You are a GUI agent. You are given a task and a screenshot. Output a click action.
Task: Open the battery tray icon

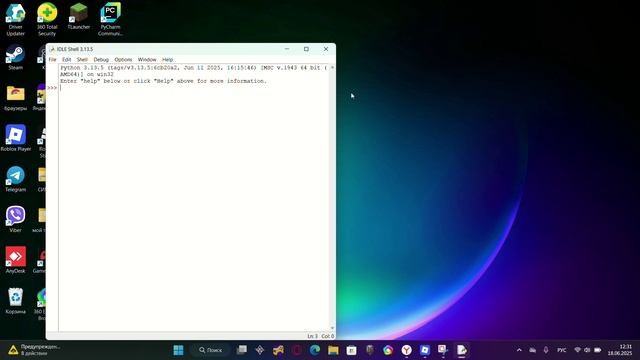[x=598, y=350]
